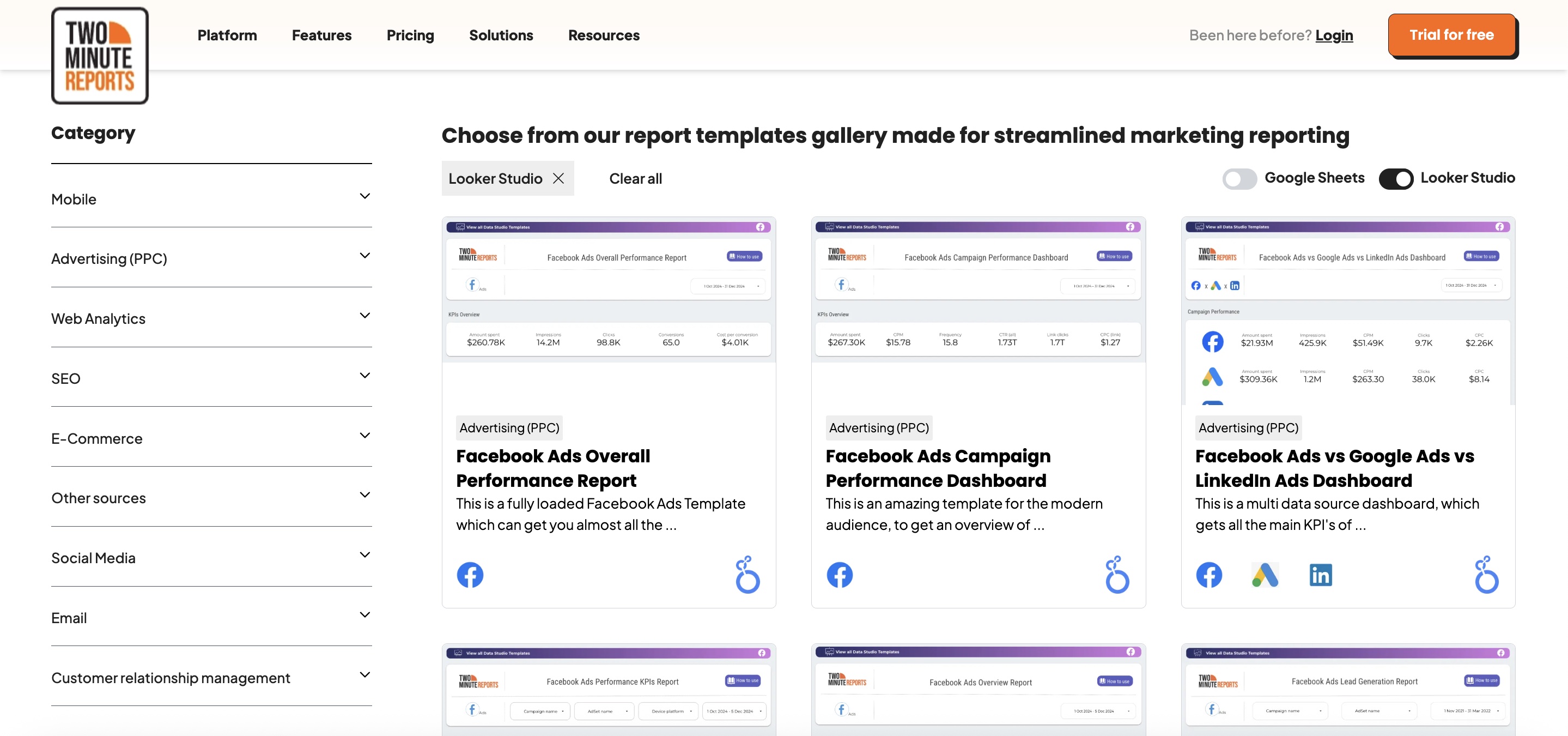Toggle the Google Sheets switch
The width and height of the screenshot is (1568, 736).
[x=1239, y=178]
